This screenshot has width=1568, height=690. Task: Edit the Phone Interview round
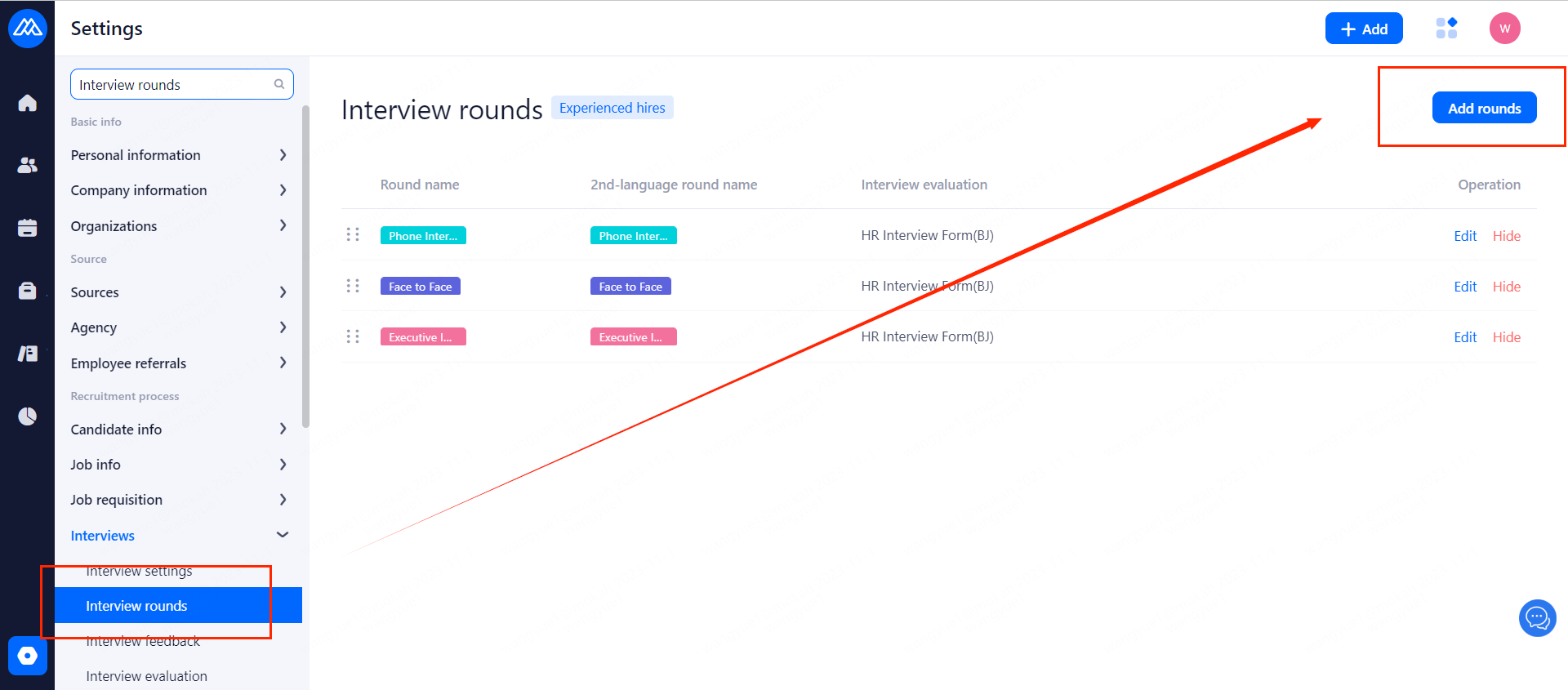point(1465,236)
